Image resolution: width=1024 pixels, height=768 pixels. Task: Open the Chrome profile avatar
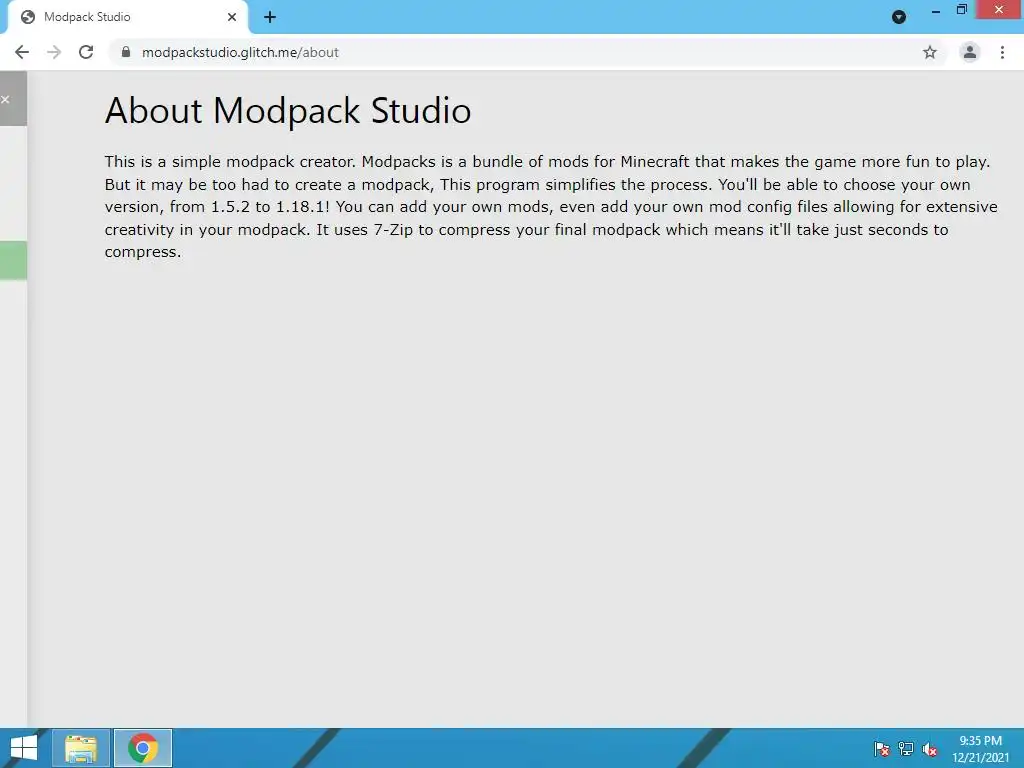coord(970,52)
